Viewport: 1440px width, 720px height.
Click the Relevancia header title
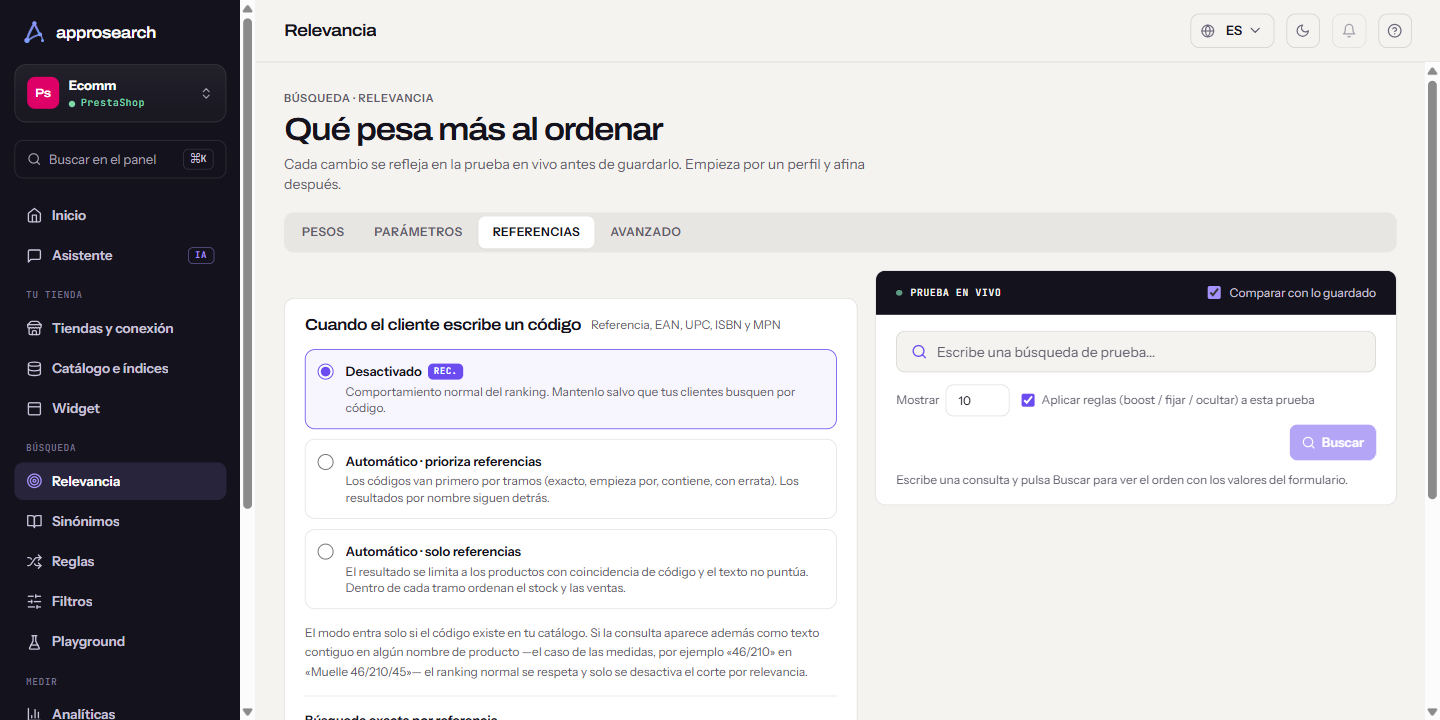pos(330,30)
